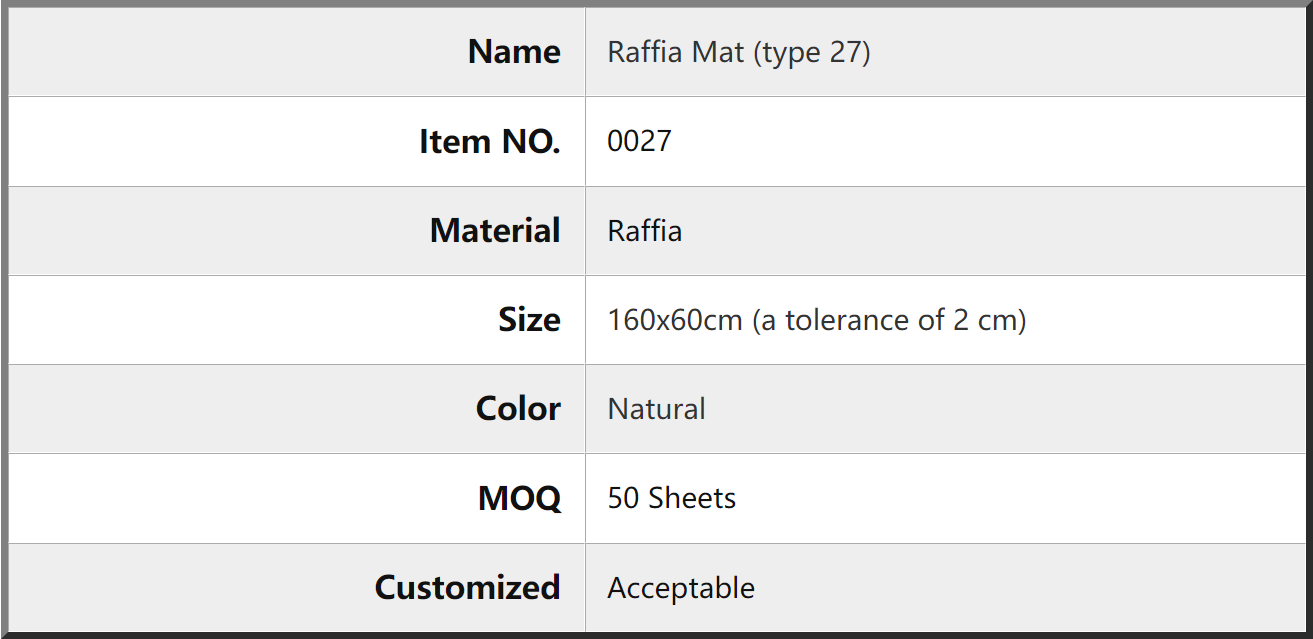The height and width of the screenshot is (639, 1313).
Task: Click the Color label cell
Action: [297, 409]
